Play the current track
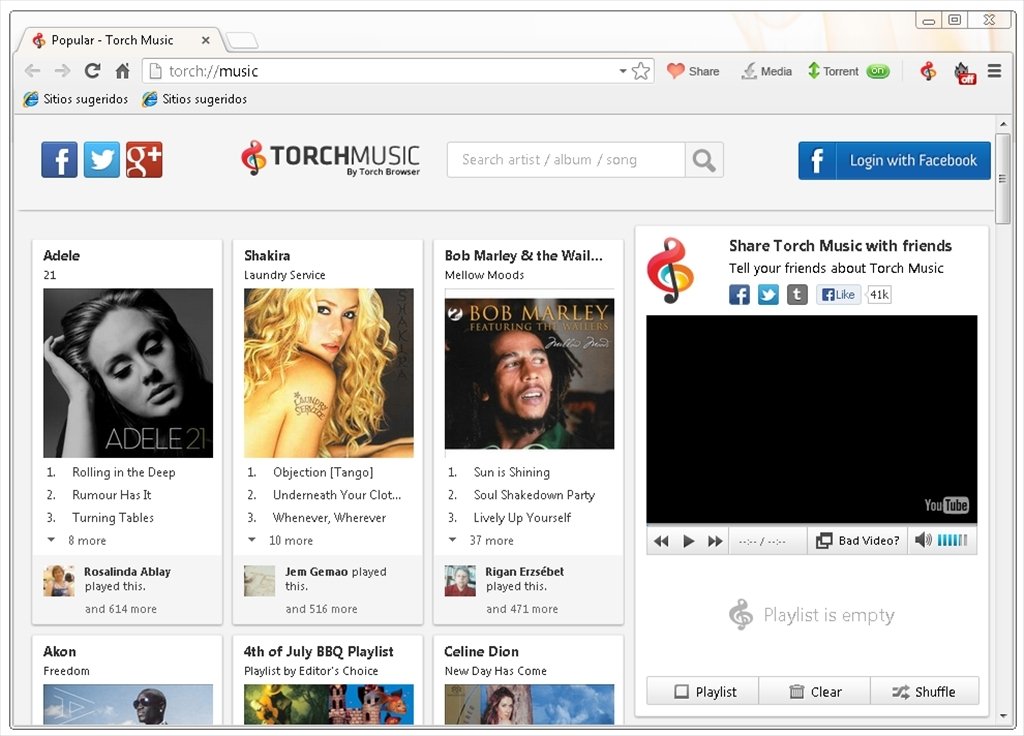 [688, 541]
